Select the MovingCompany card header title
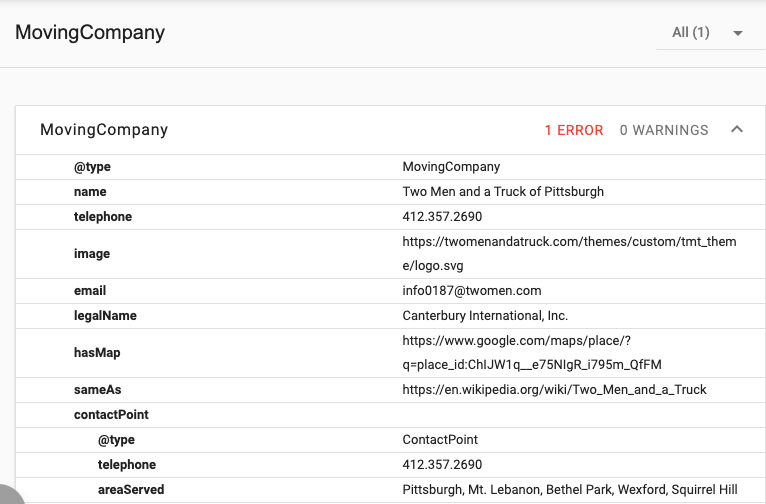 (x=104, y=130)
